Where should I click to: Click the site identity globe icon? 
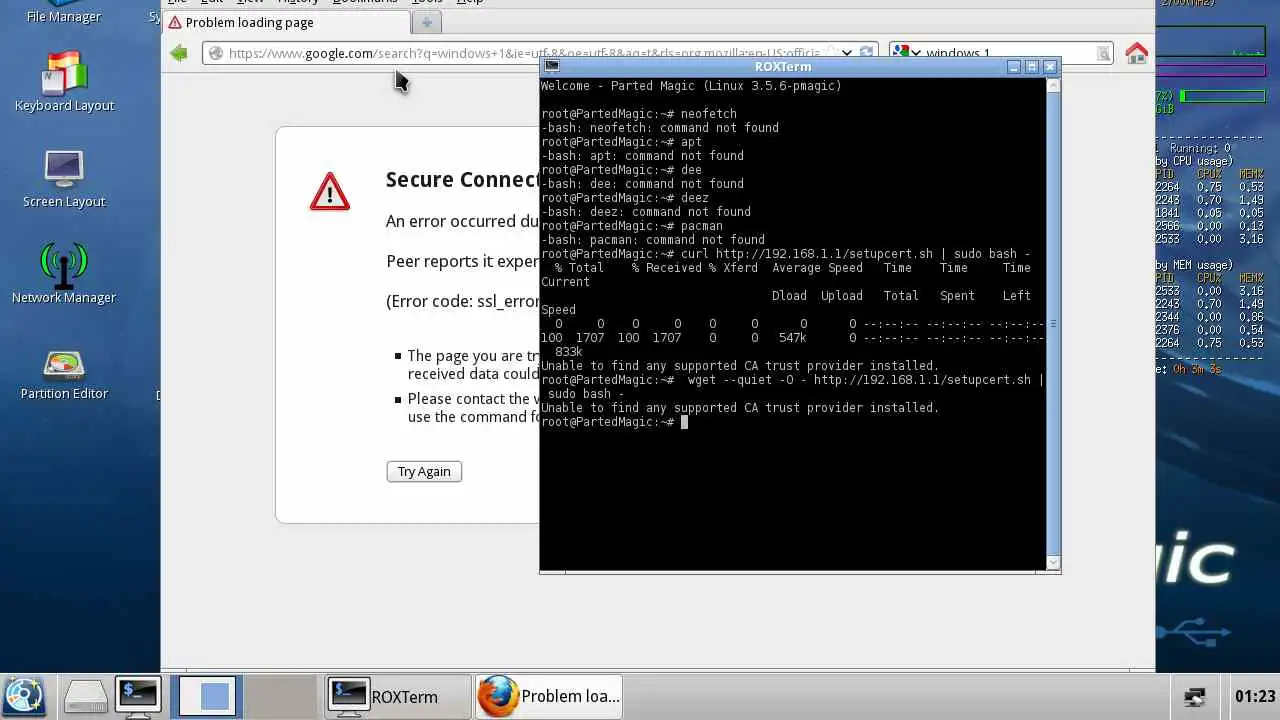click(x=216, y=53)
